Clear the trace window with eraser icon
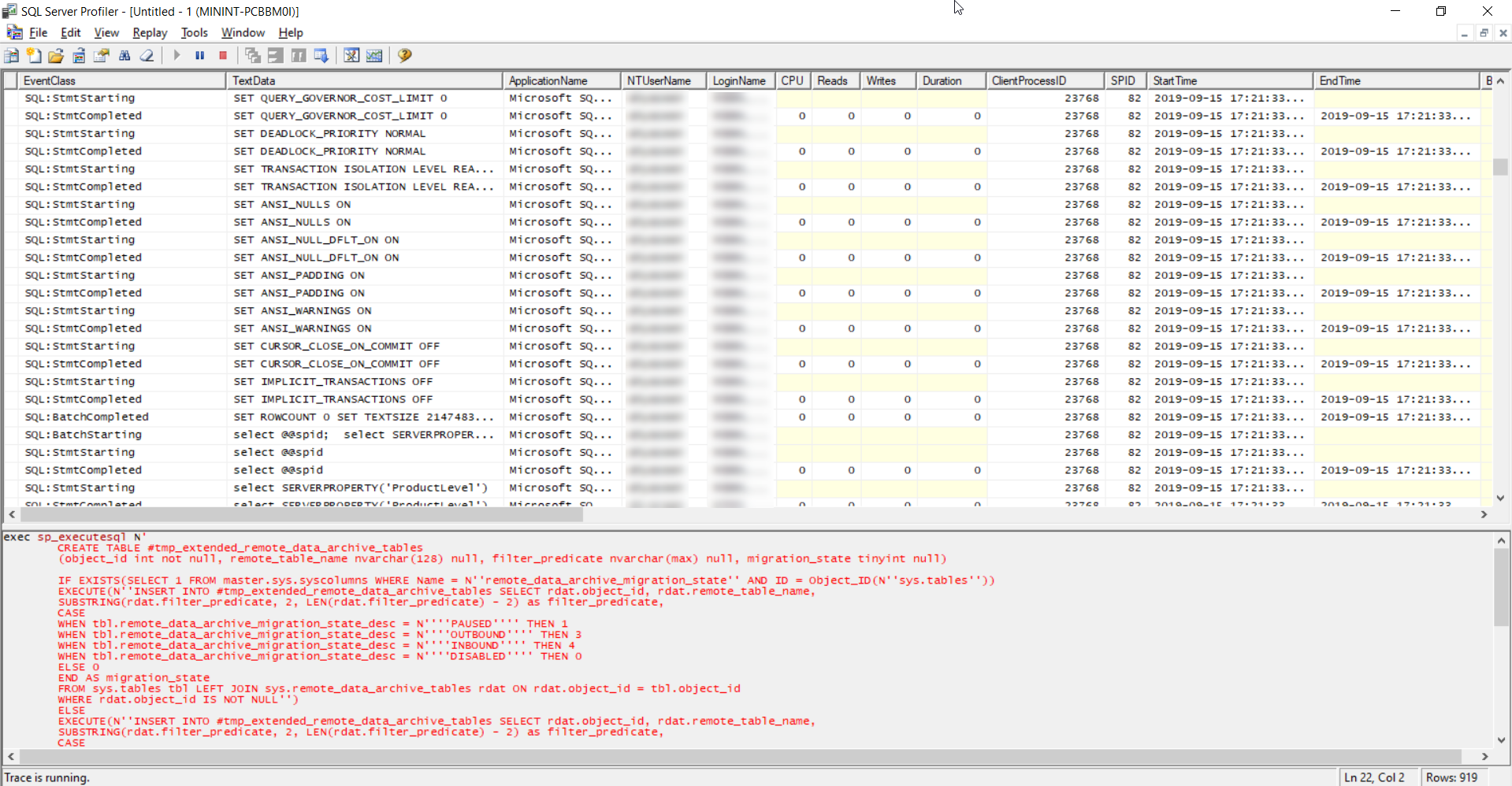The height and width of the screenshot is (786, 1512). pos(147,55)
